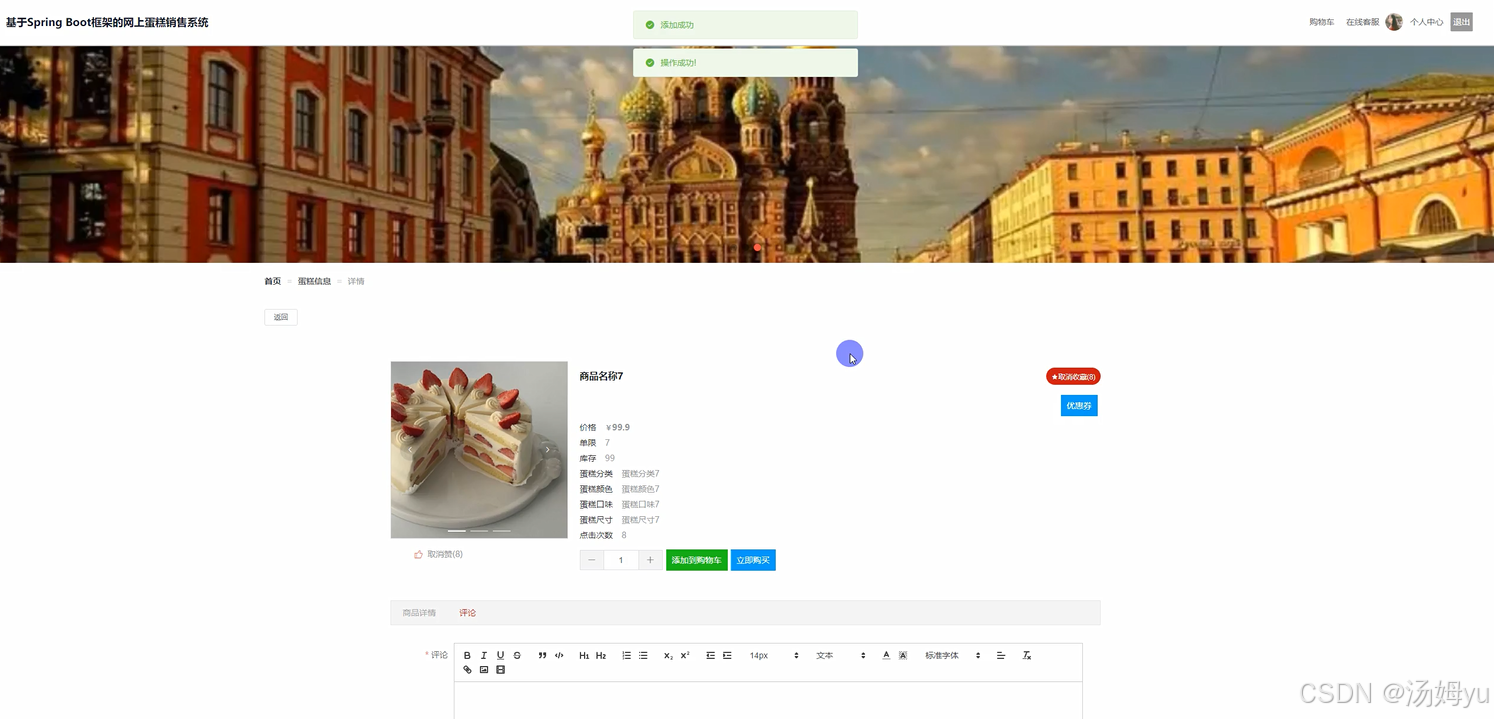Apply Heading 1 format
Screen dimensions: 1494x719
pyautogui.click(x=584, y=656)
